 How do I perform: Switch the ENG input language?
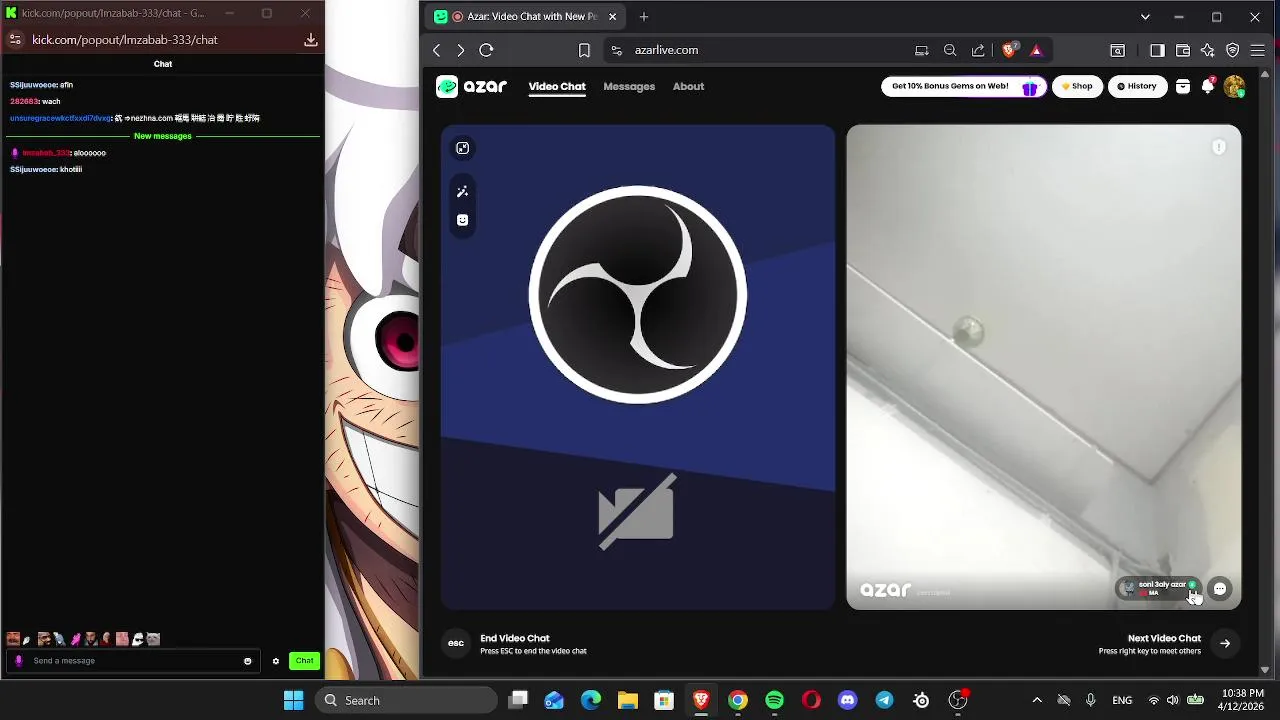(x=1122, y=700)
